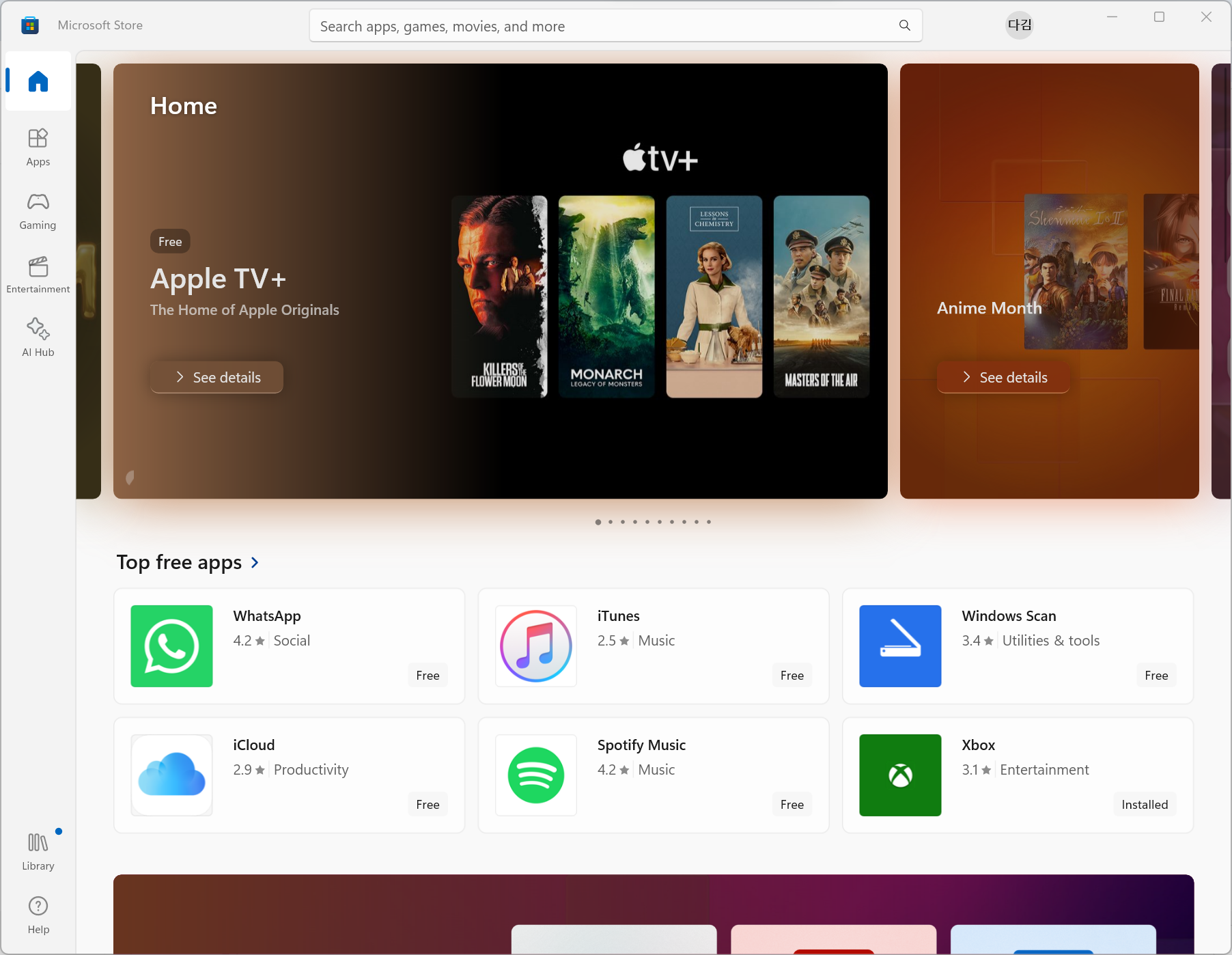Screen dimensions: 1232x955
Task: Click See details for Anime Month
Action: (1003, 377)
